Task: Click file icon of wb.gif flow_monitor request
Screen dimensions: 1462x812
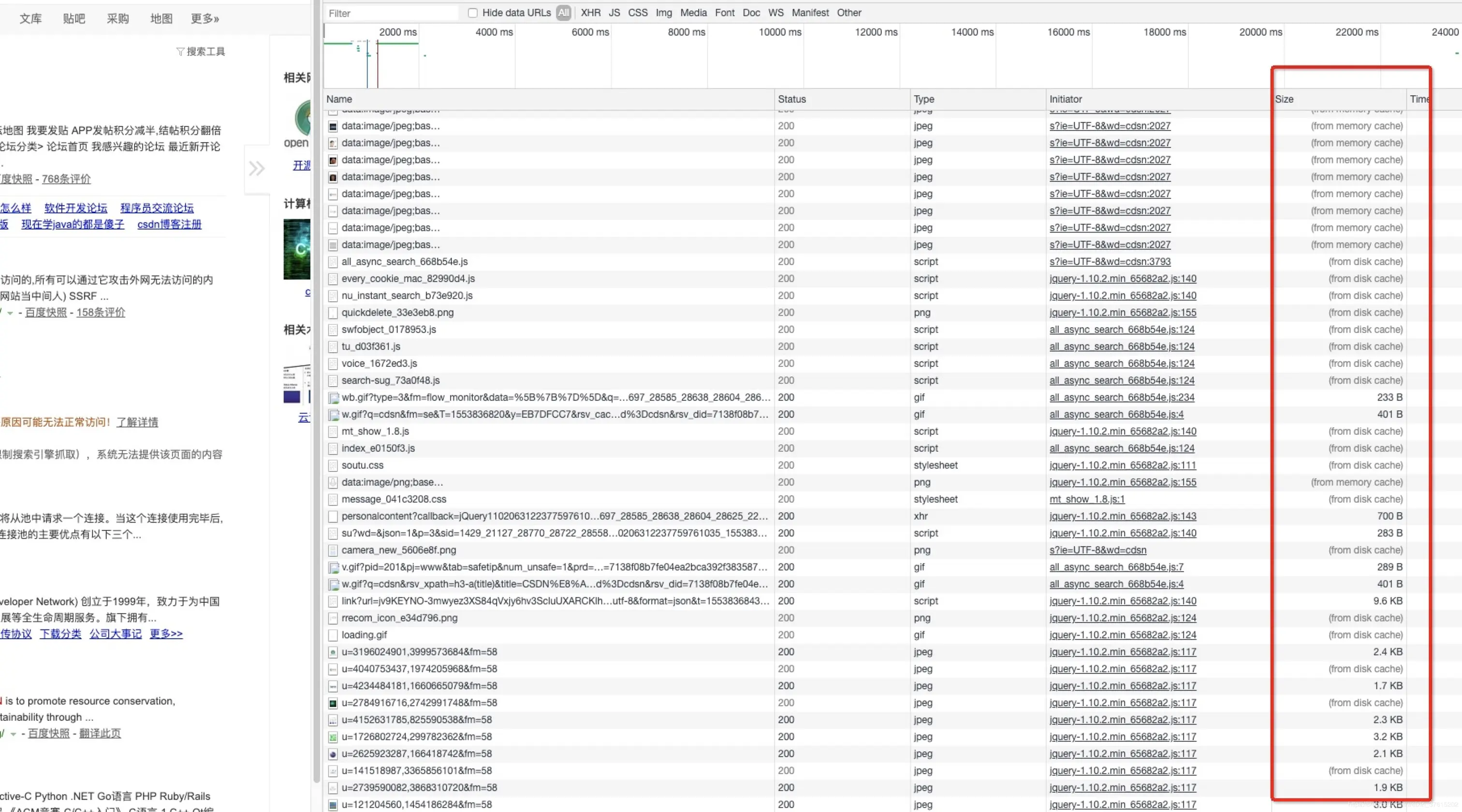Action: point(333,398)
